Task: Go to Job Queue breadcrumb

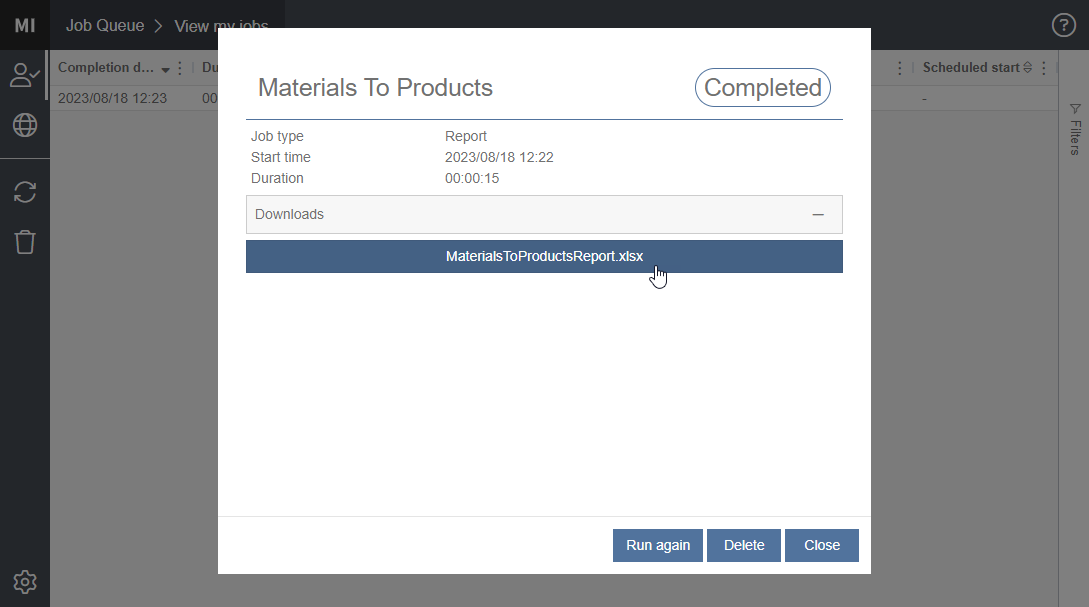Action: (105, 26)
